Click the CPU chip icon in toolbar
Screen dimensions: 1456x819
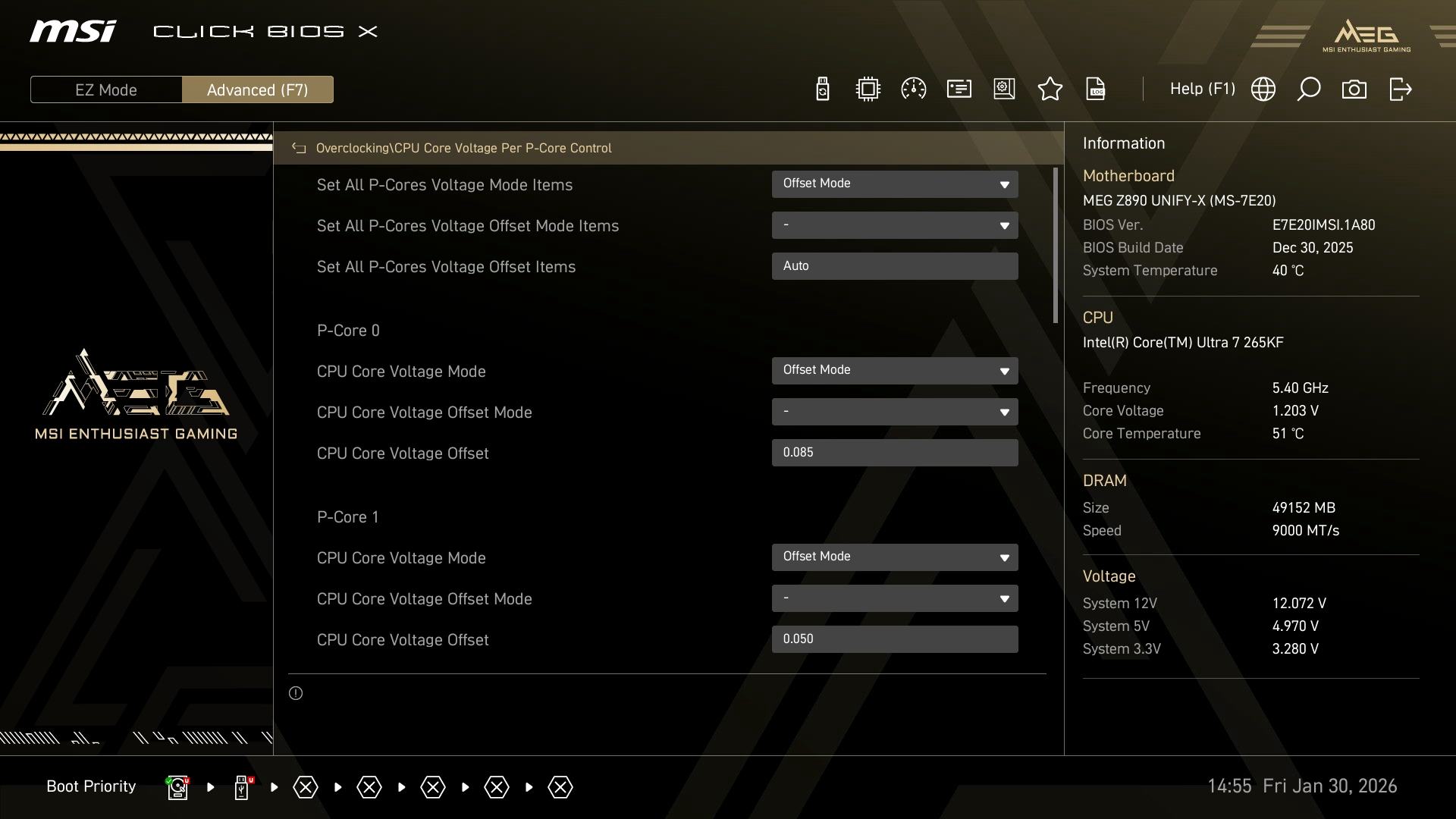868,89
